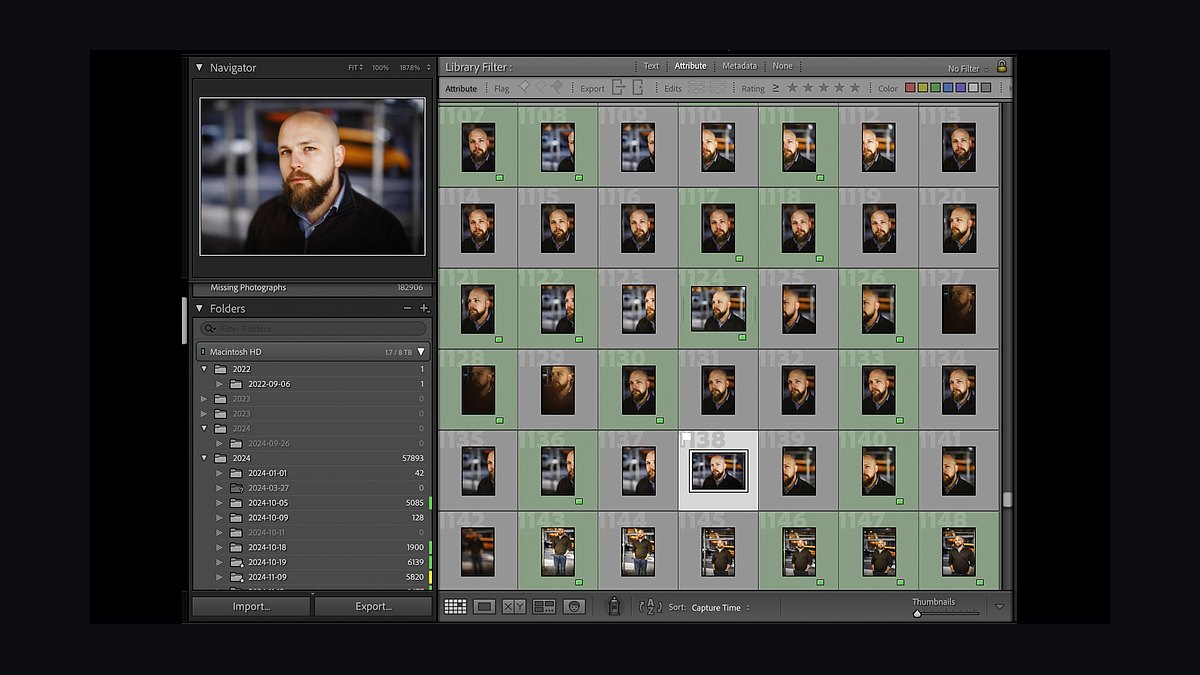Select the 2024-10-05 folder row
The image size is (1200, 675).
tap(313, 503)
